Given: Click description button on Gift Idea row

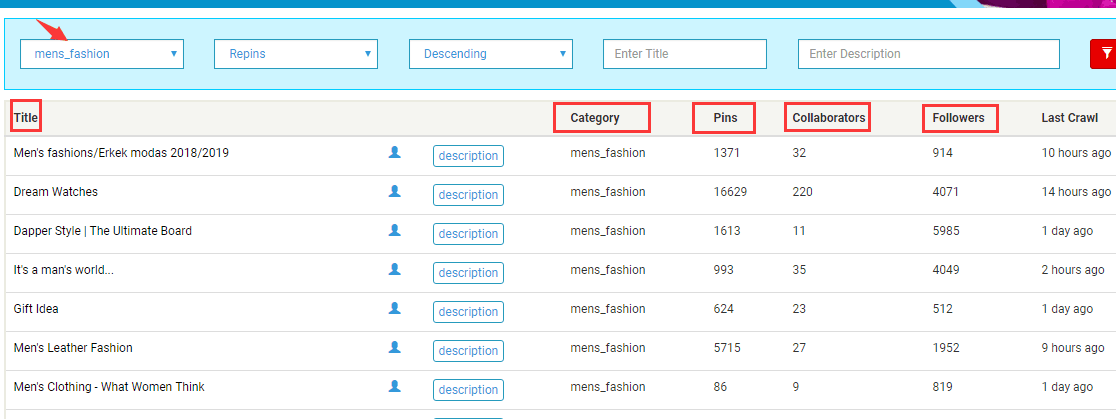Looking at the screenshot, I should (468, 312).
